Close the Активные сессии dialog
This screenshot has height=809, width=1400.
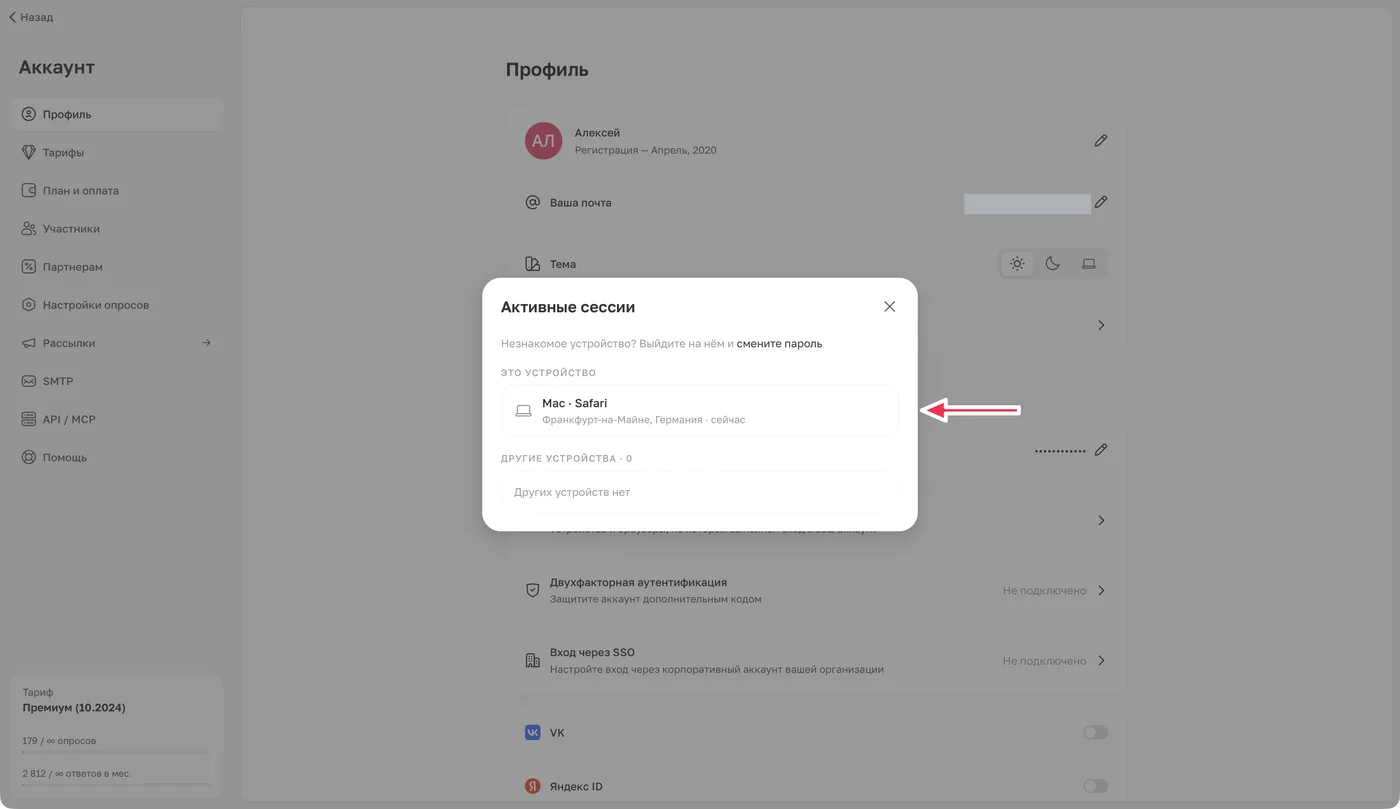(x=890, y=307)
